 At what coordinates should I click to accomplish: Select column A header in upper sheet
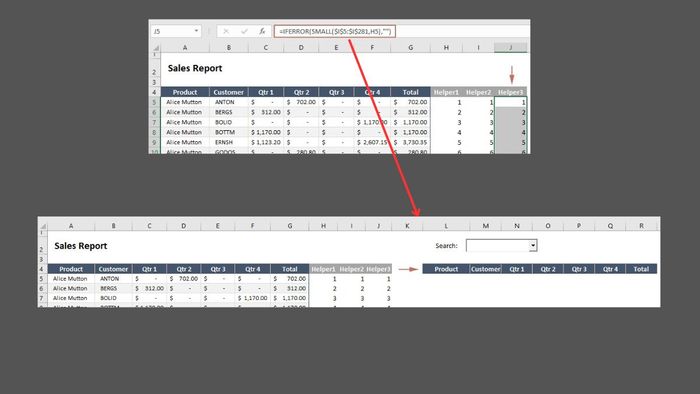(x=185, y=48)
